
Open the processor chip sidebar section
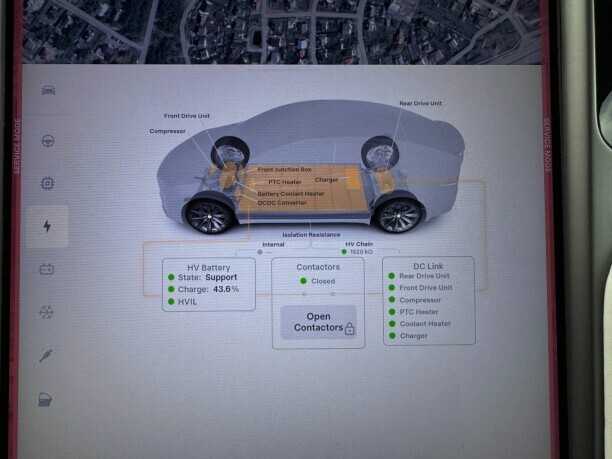click(x=47, y=183)
